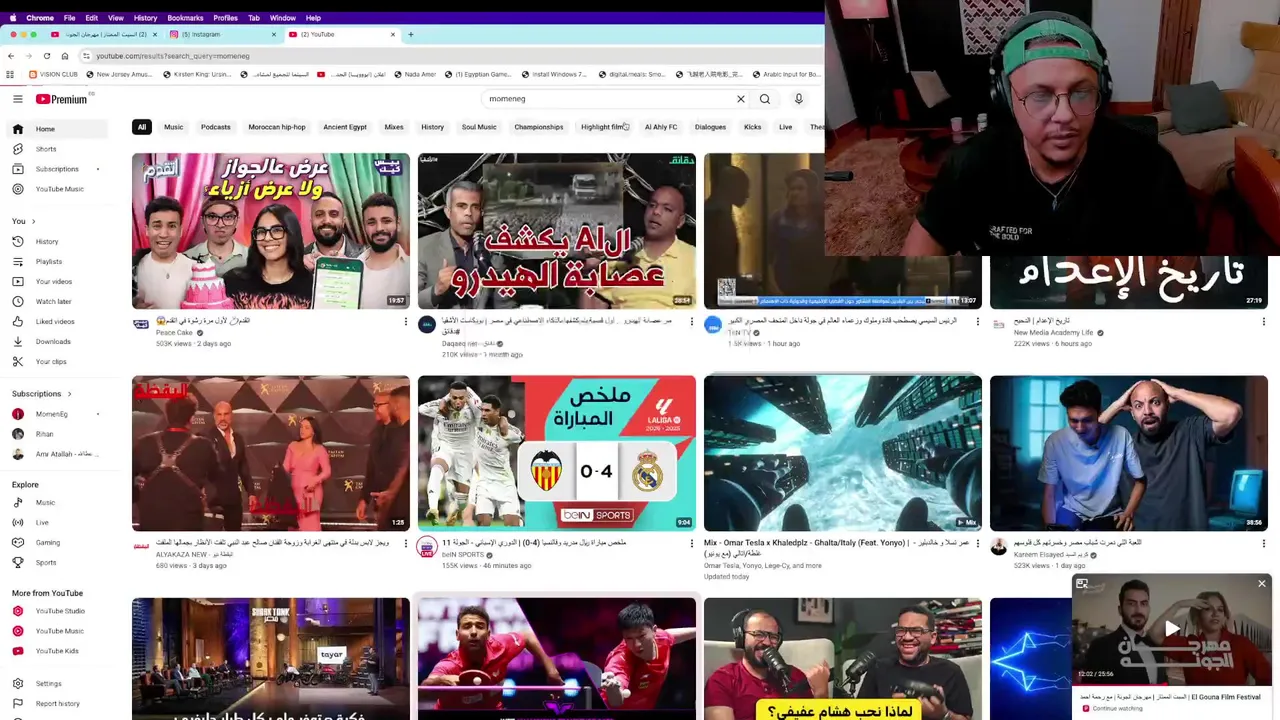Go back in Chrome
Screen dimensions: 1280x720
pyautogui.click(x=10, y=56)
